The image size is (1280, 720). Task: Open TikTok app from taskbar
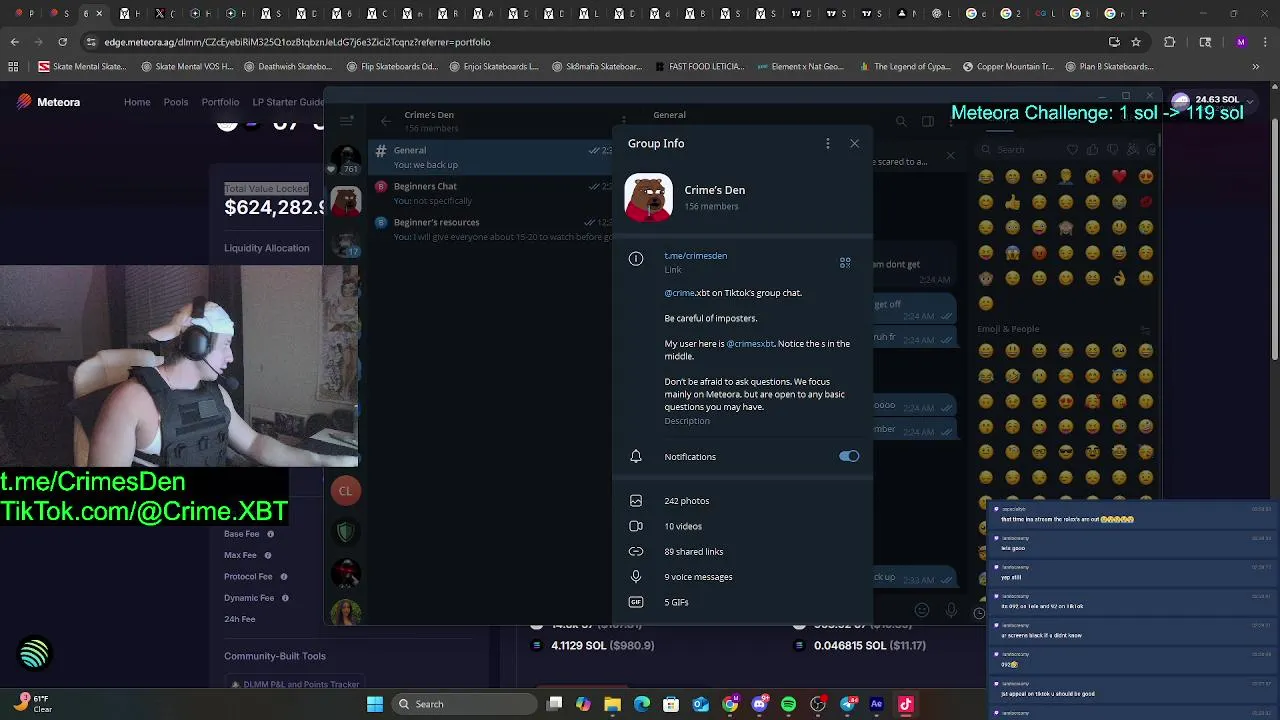click(906, 704)
